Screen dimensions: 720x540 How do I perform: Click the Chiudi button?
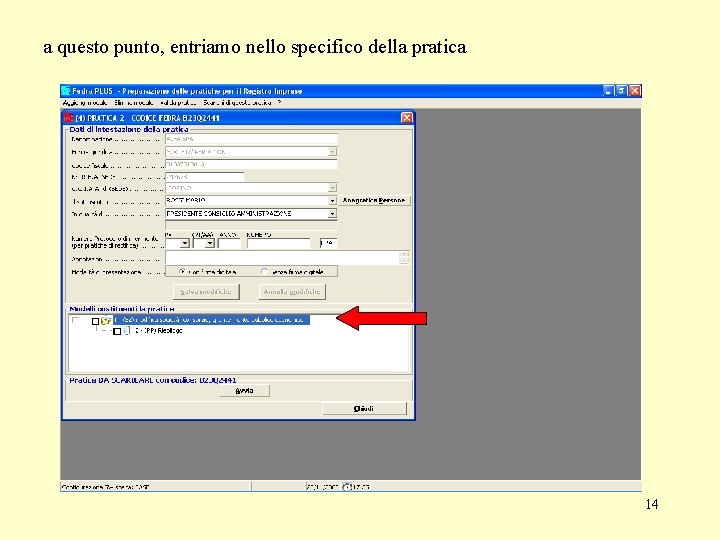364,408
